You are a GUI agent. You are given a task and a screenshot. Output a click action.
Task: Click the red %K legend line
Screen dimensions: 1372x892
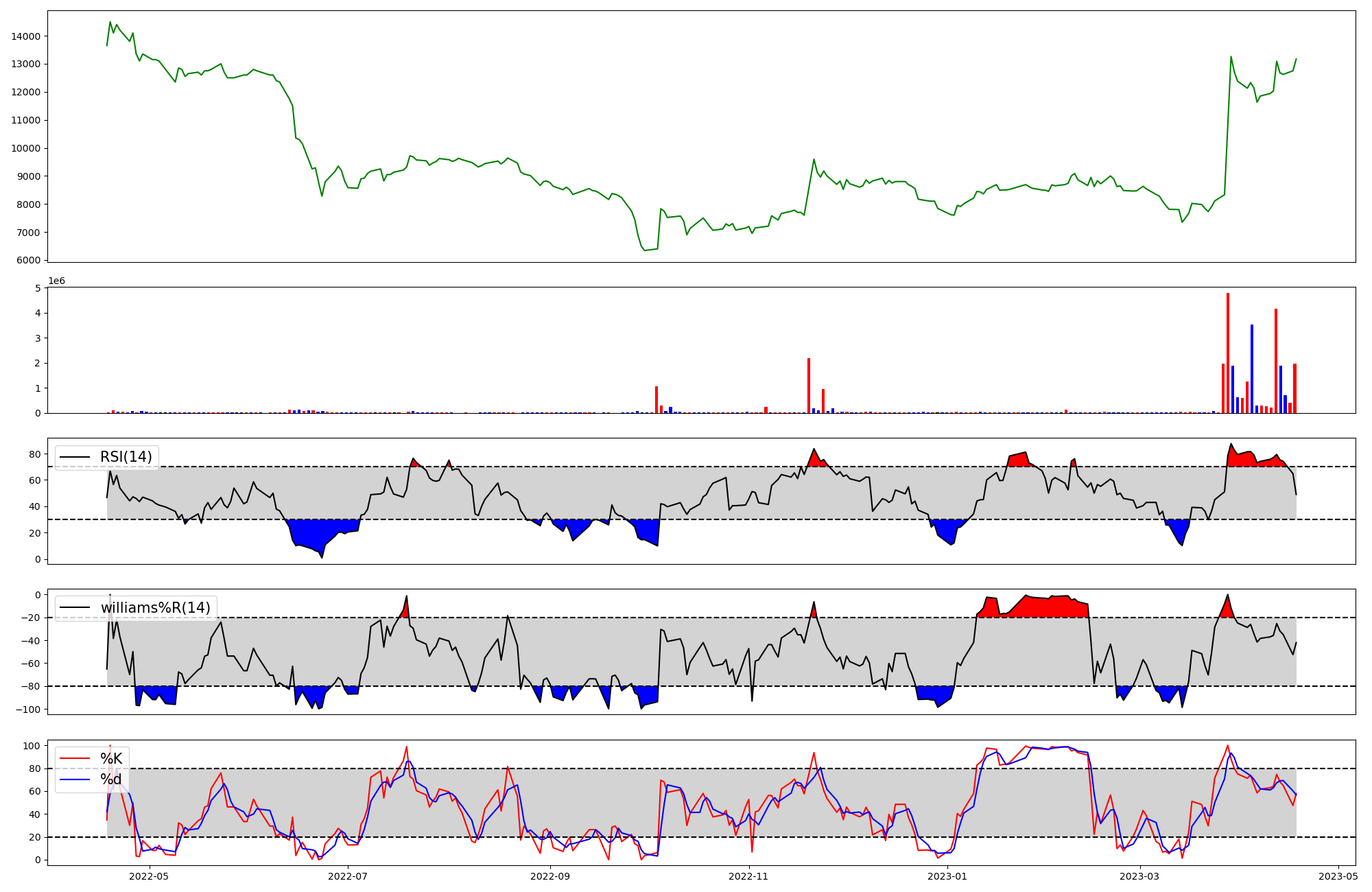(x=75, y=758)
